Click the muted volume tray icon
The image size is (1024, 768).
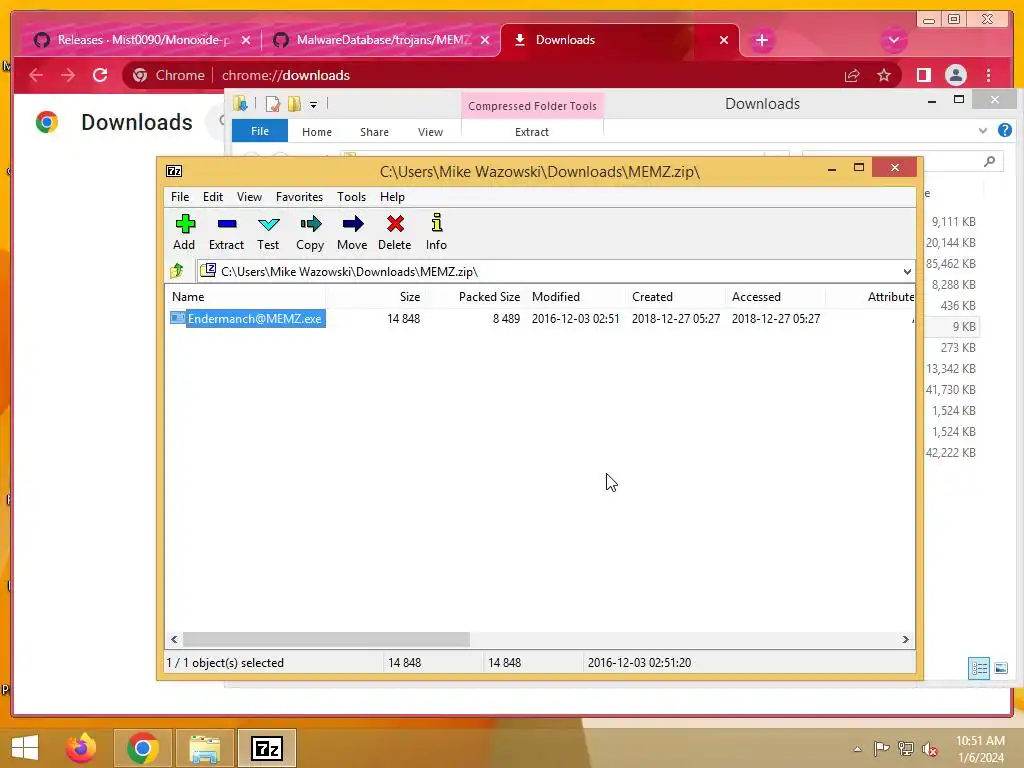(930, 749)
